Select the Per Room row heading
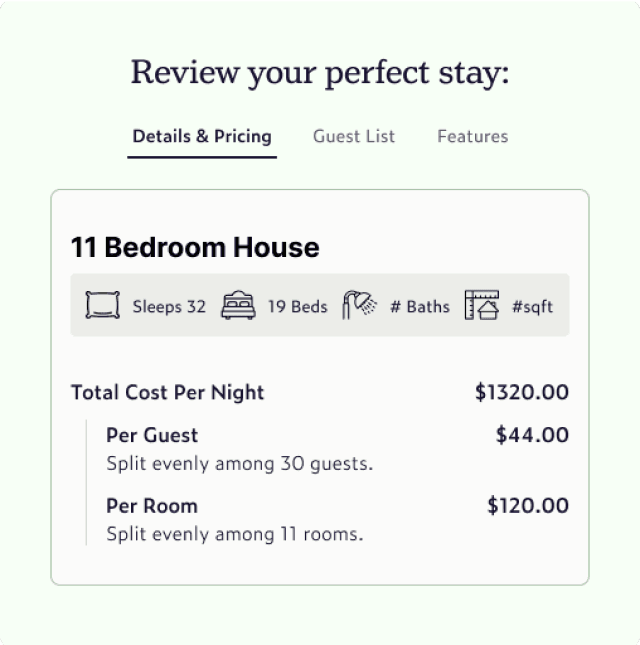Image resolution: width=640 pixels, height=645 pixels. click(152, 506)
